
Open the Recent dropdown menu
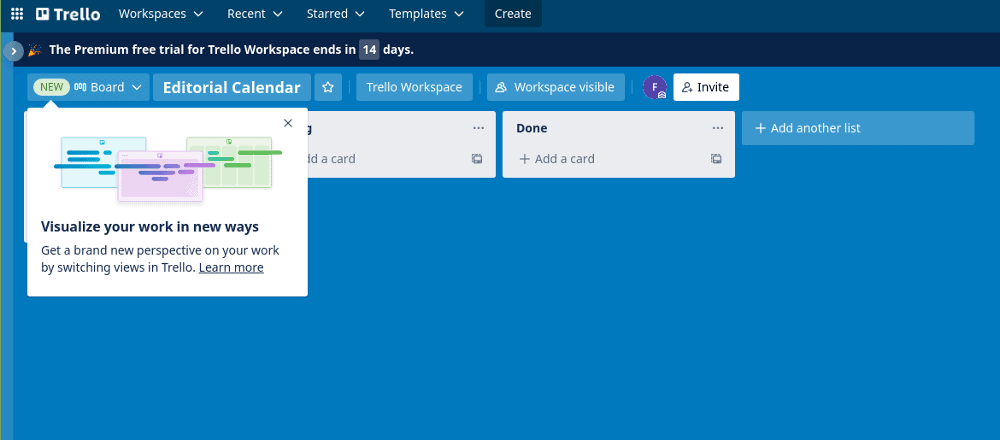click(254, 13)
